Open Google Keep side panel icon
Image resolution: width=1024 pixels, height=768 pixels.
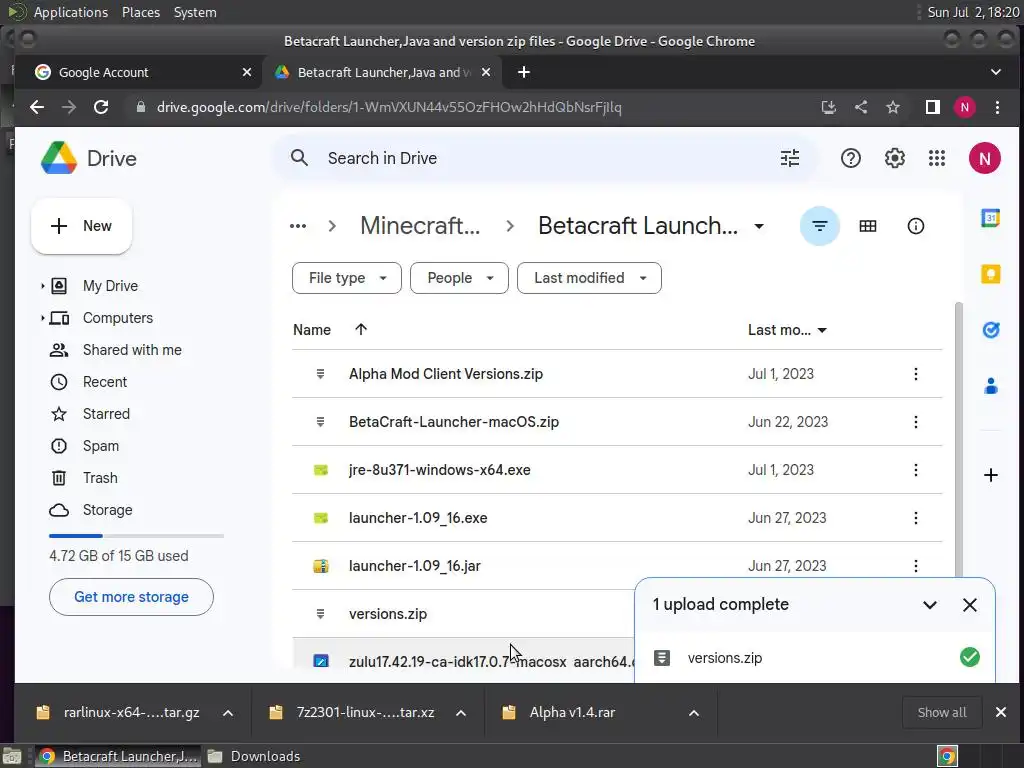click(991, 274)
